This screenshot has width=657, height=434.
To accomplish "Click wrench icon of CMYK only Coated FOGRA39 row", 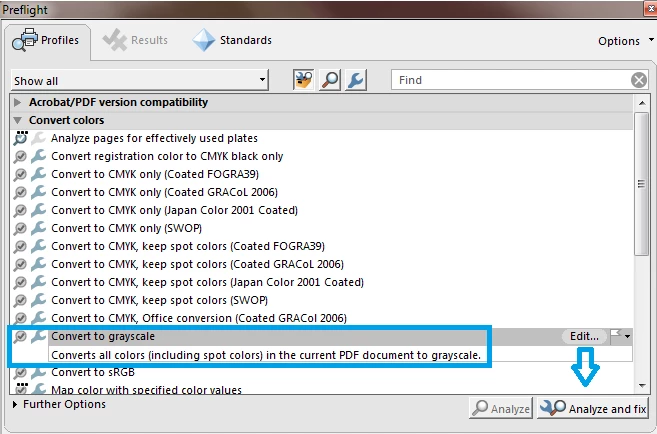I will (x=39, y=174).
